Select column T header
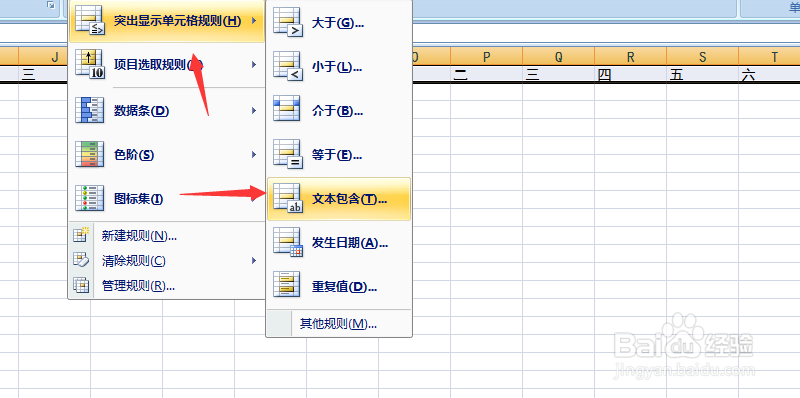 (769, 57)
